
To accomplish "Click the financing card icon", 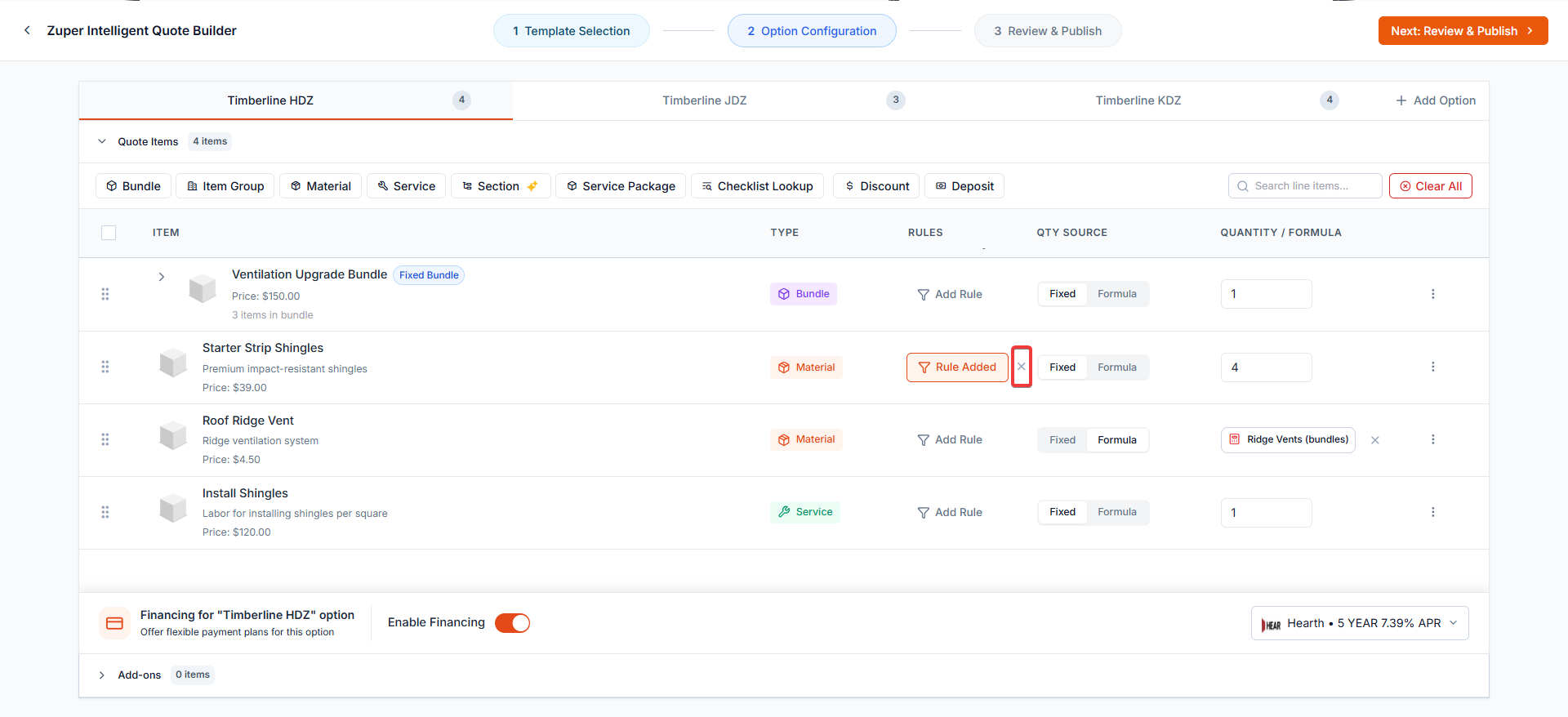I will click(115, 623).
